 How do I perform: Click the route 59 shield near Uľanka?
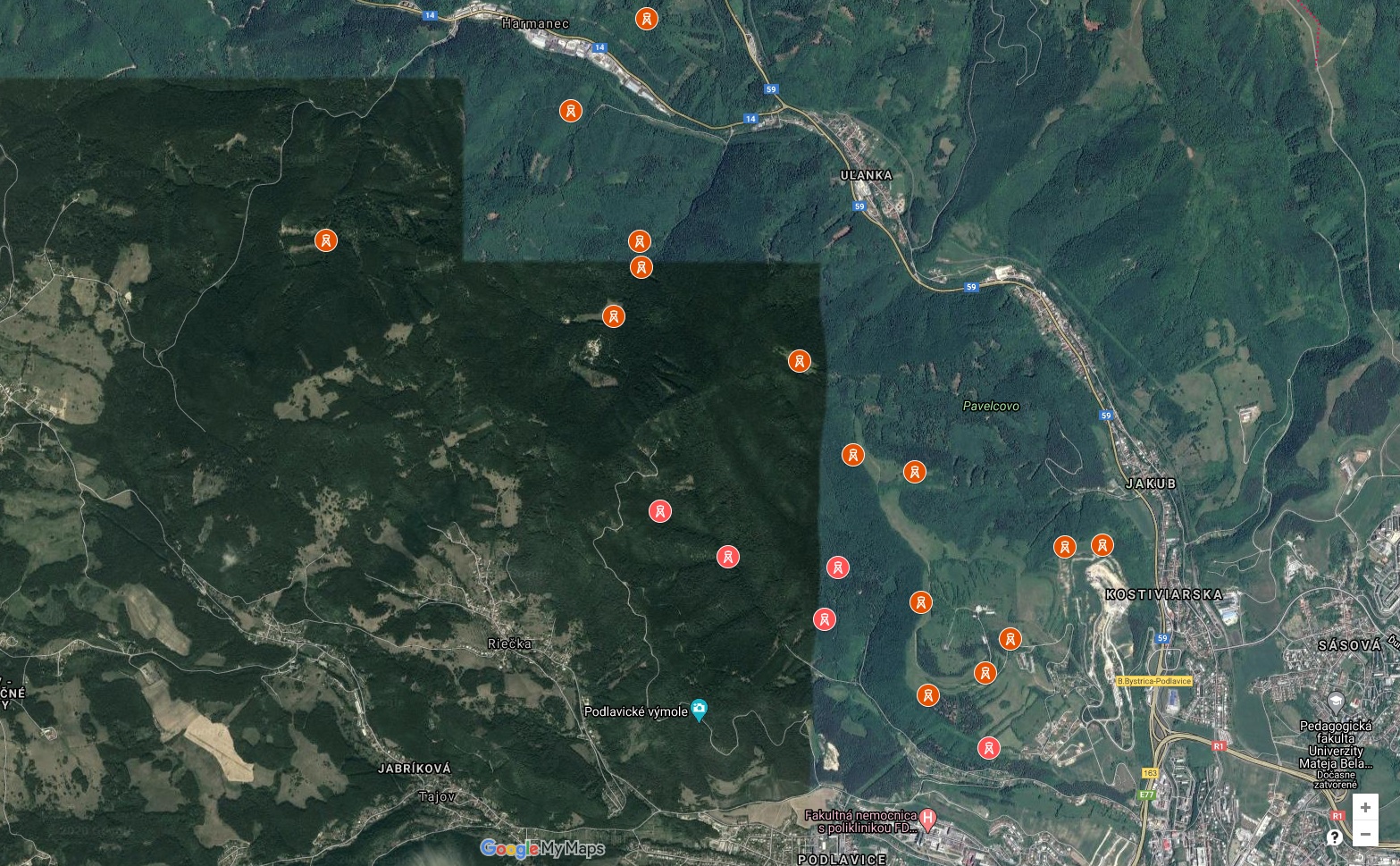point(859,206)
